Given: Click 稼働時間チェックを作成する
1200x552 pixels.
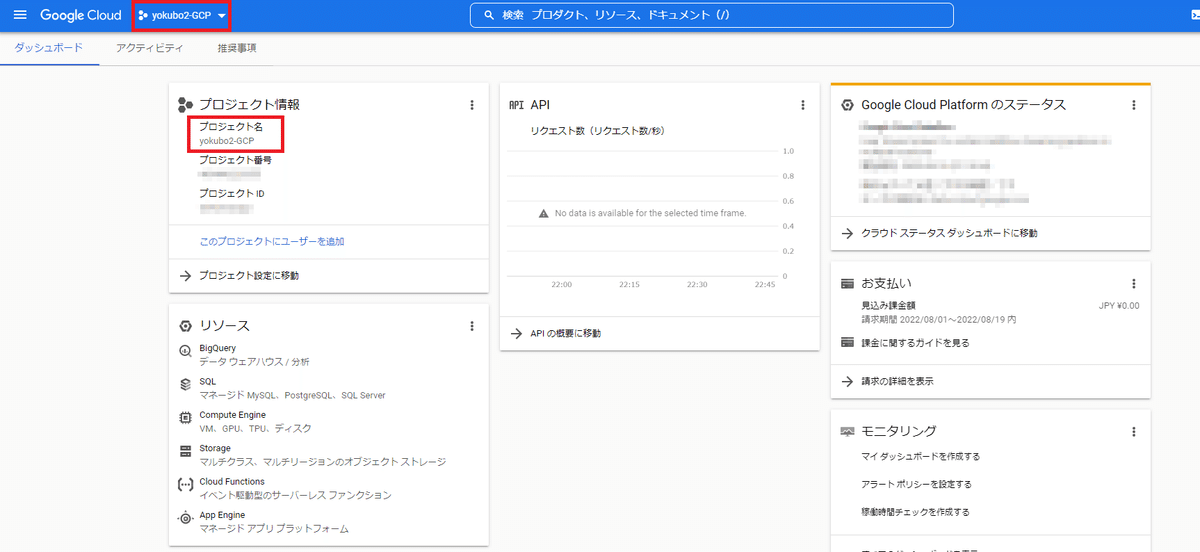Looking at the screenshot, I should (x=915, y=512).
